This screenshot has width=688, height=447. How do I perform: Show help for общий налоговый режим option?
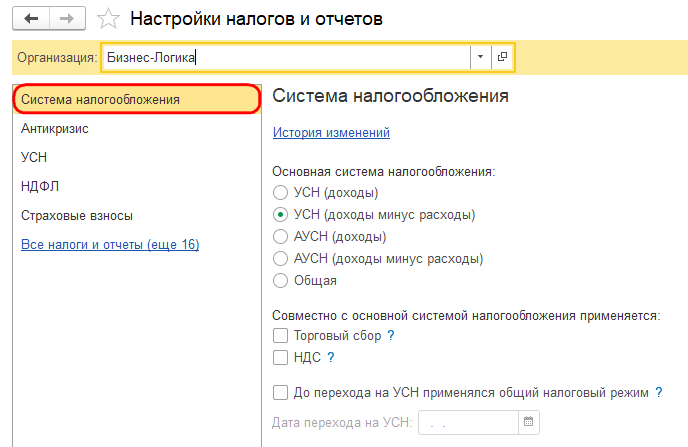tap(659, 393)
